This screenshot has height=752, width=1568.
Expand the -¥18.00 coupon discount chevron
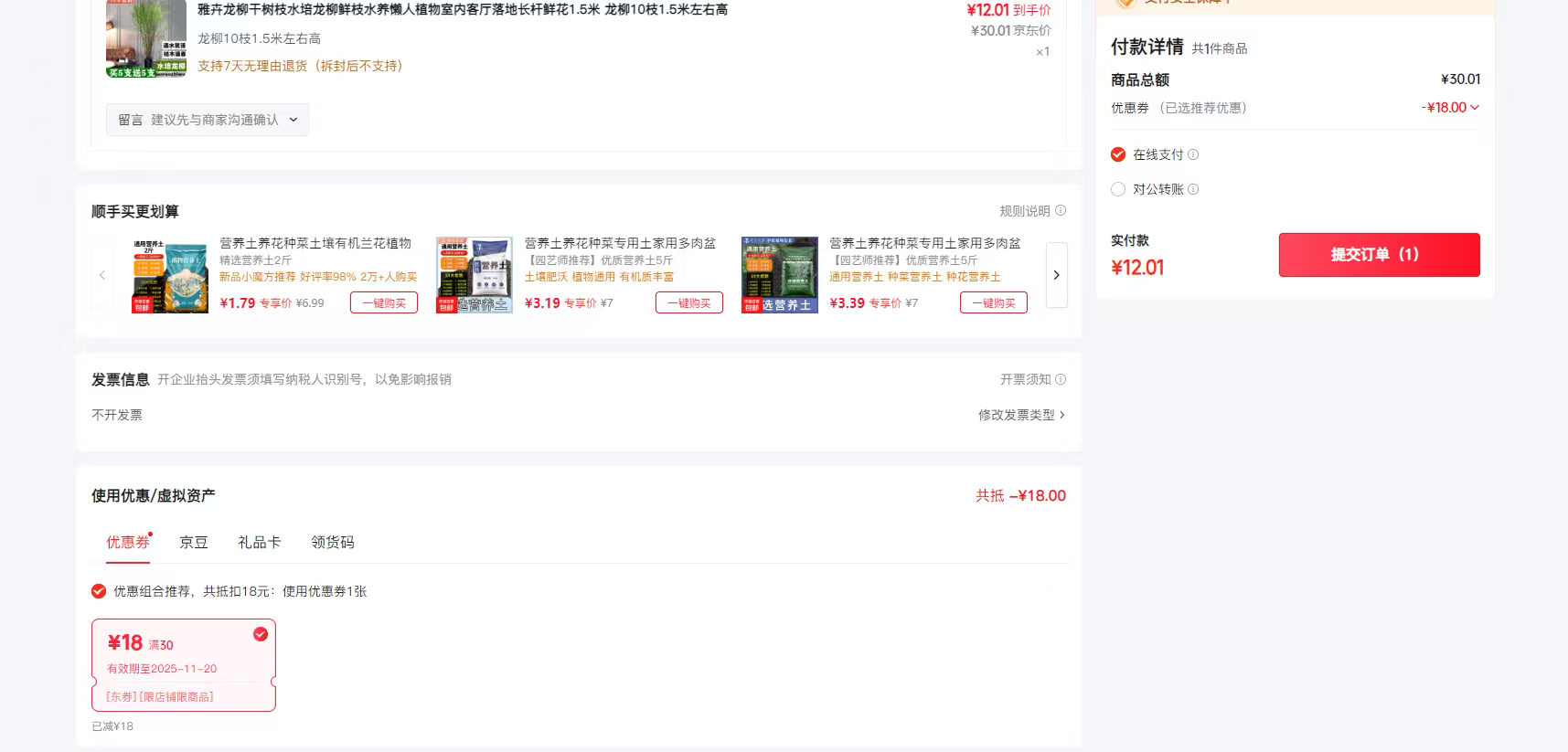1474,108
